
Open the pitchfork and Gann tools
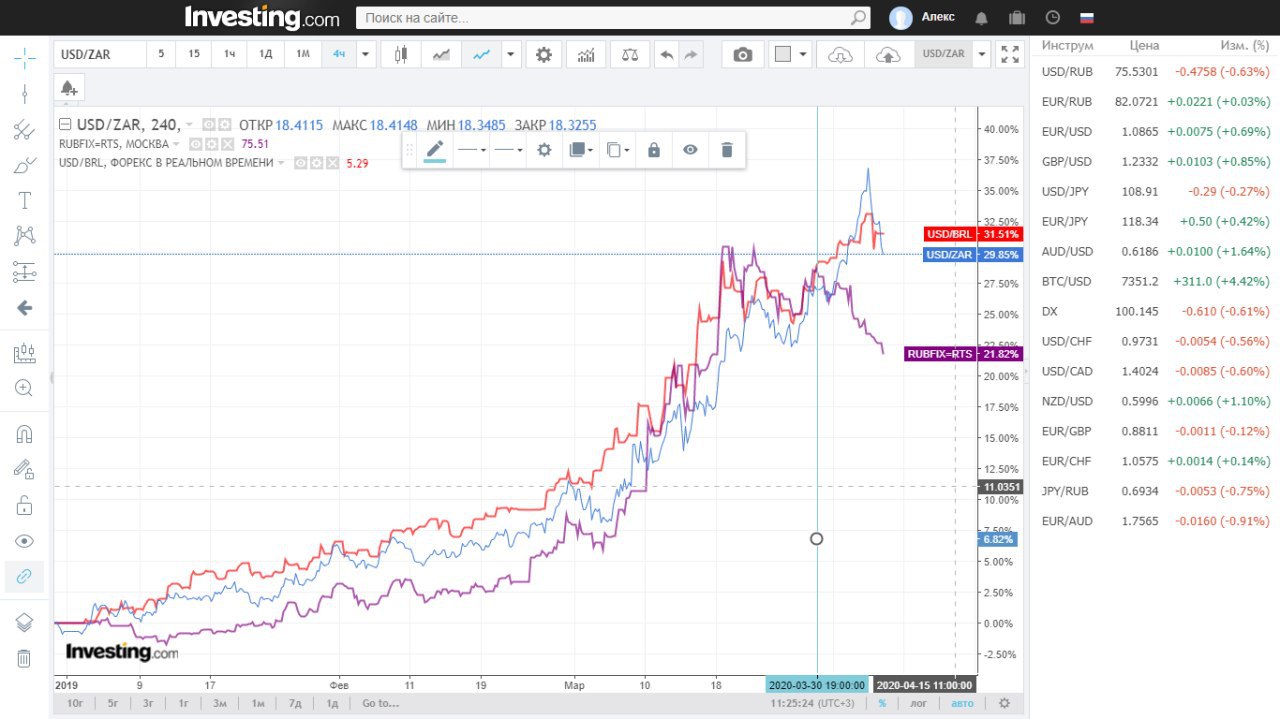[x=24, y=130]
